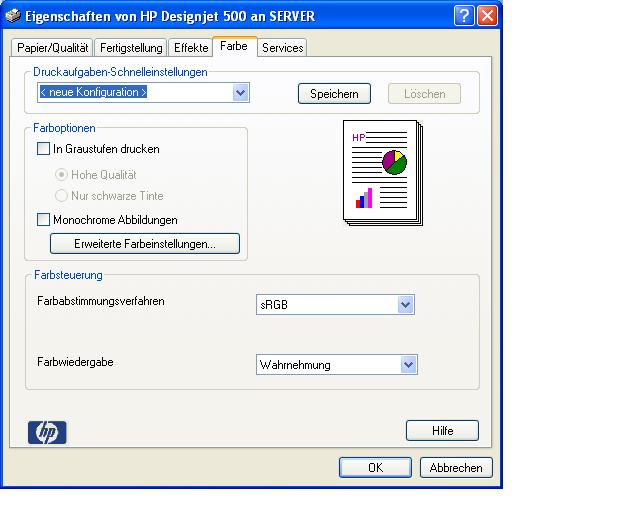
Task: Cancel with the Abbrechen button
Action: (456, 467)
